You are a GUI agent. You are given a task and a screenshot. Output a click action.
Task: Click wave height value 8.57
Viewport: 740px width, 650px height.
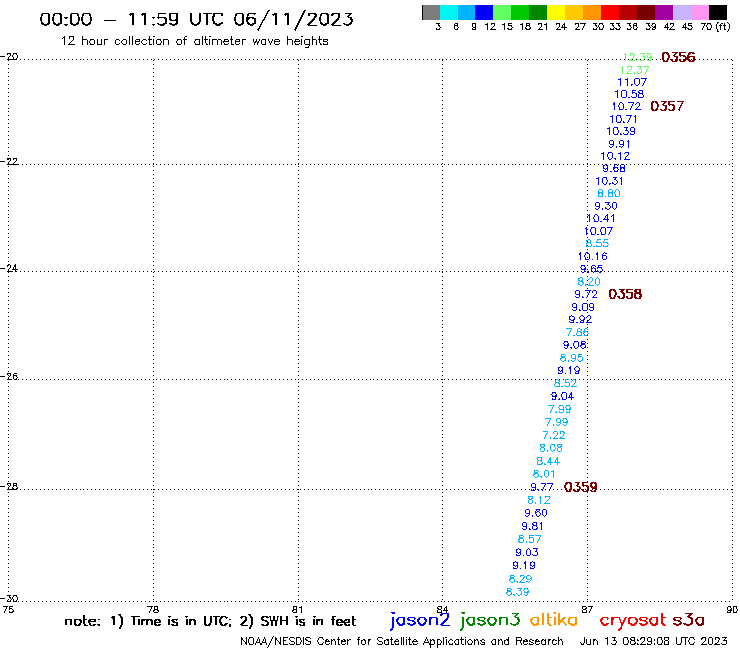[x=530, y=539]
